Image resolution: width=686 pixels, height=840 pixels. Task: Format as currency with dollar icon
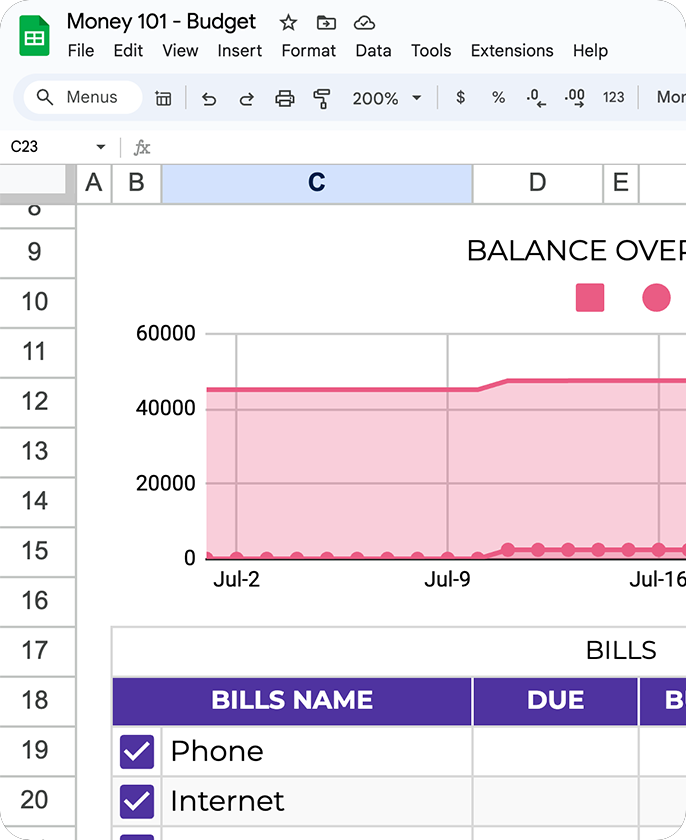tap(460, 98)
